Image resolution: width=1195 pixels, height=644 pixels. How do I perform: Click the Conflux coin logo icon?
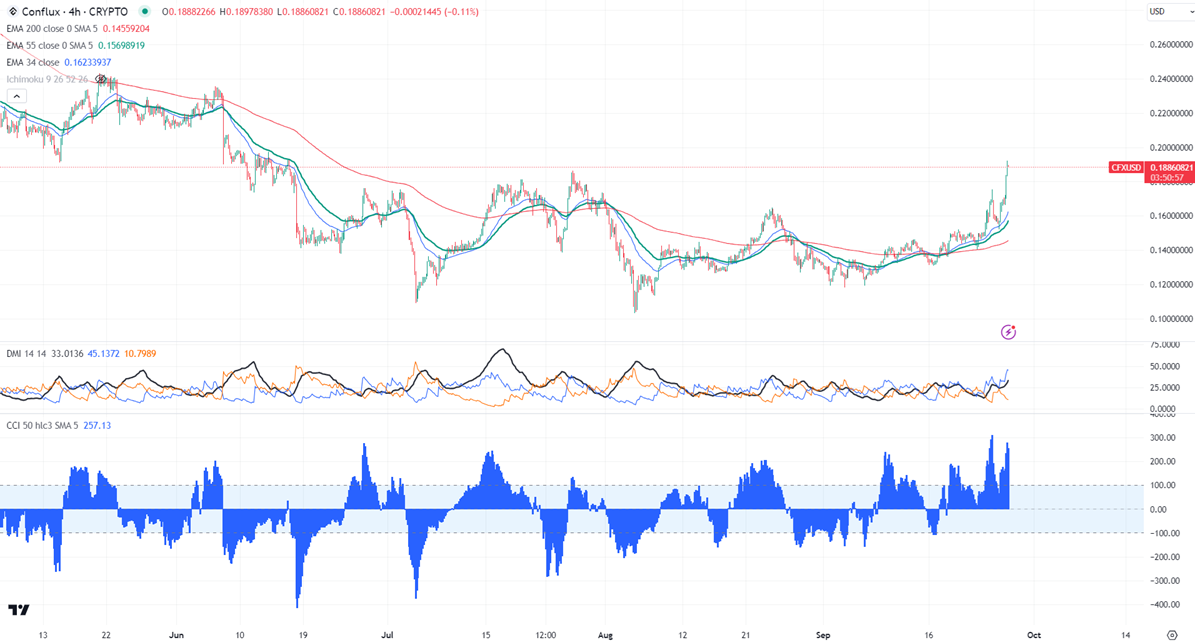12,11
